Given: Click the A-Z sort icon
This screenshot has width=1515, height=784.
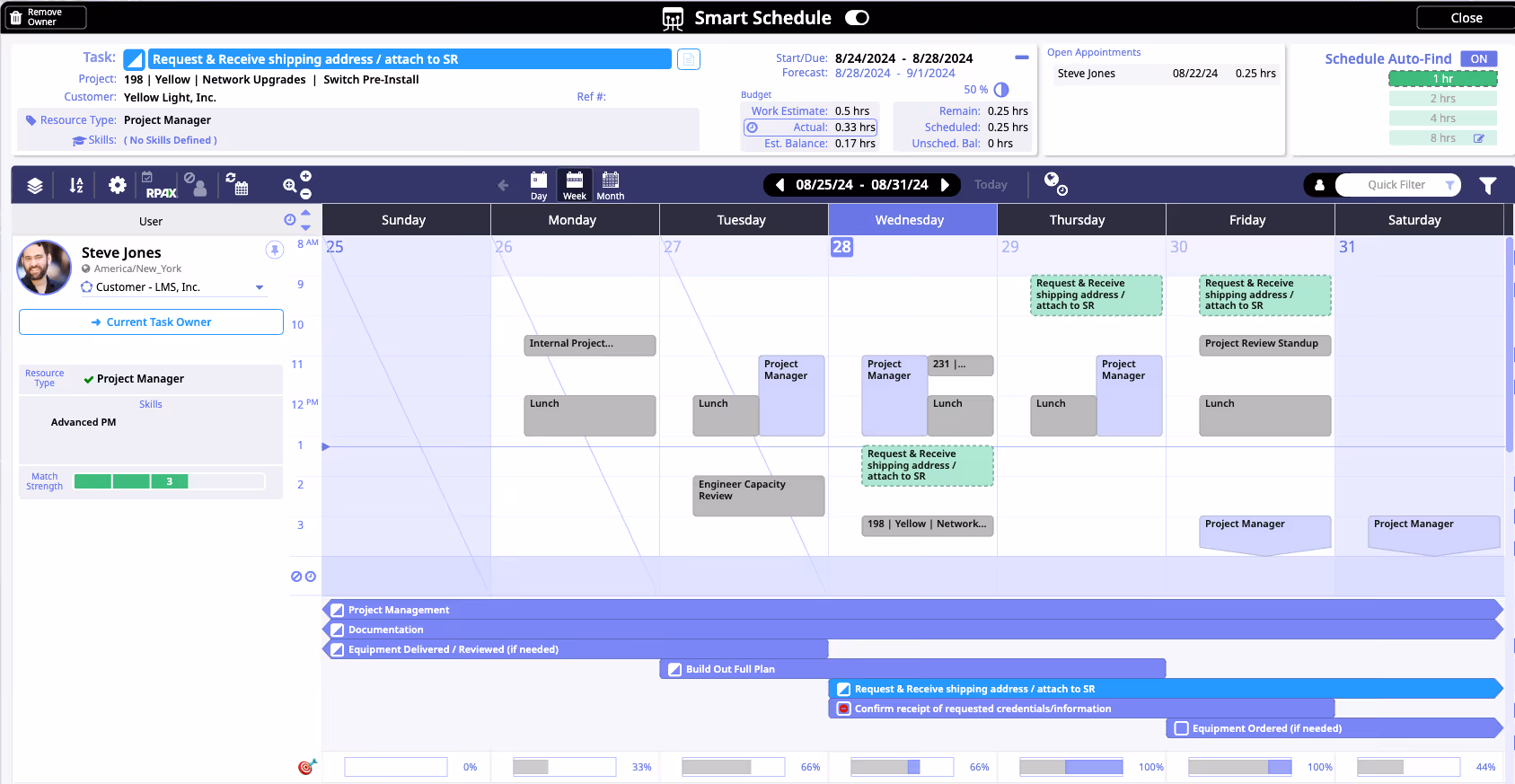Looking at the screenshot, I should 76,186.
